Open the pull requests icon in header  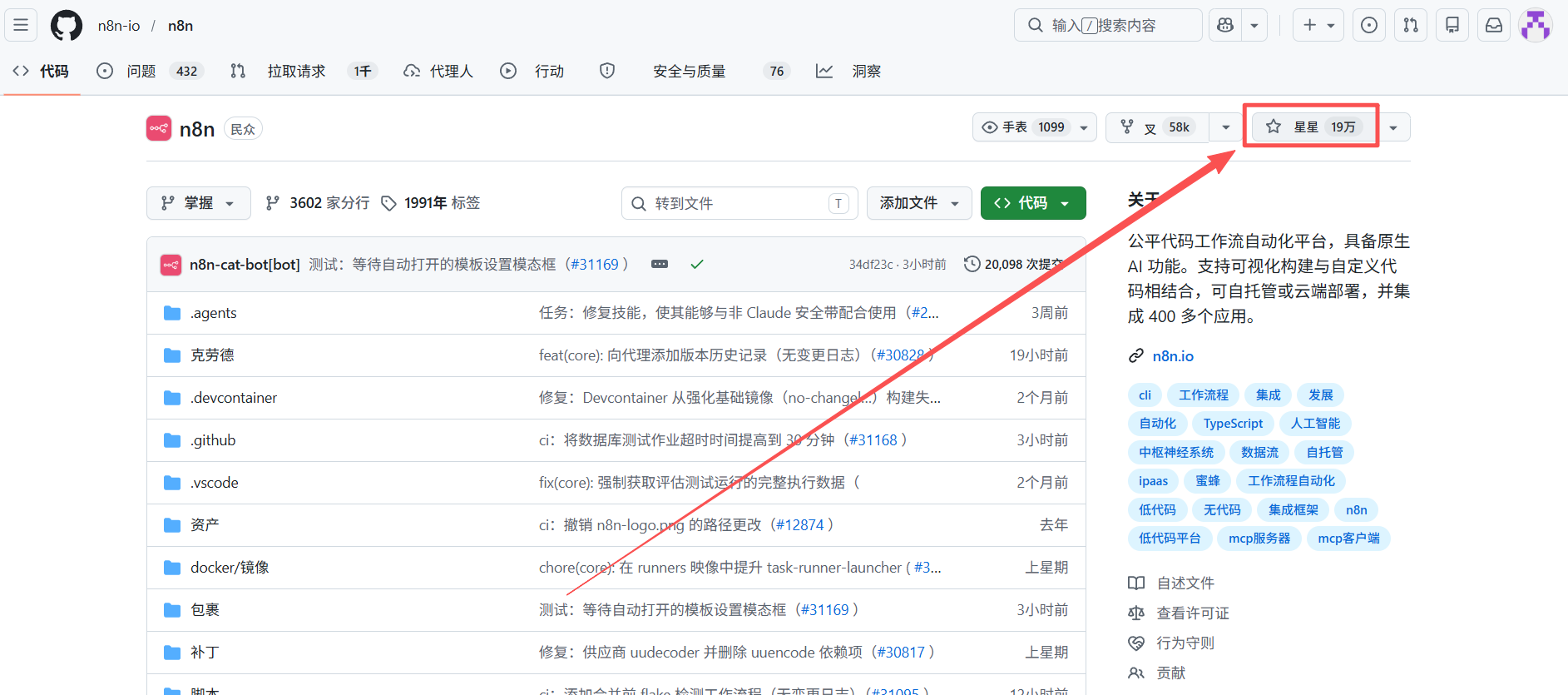[x=1411, y=25]
